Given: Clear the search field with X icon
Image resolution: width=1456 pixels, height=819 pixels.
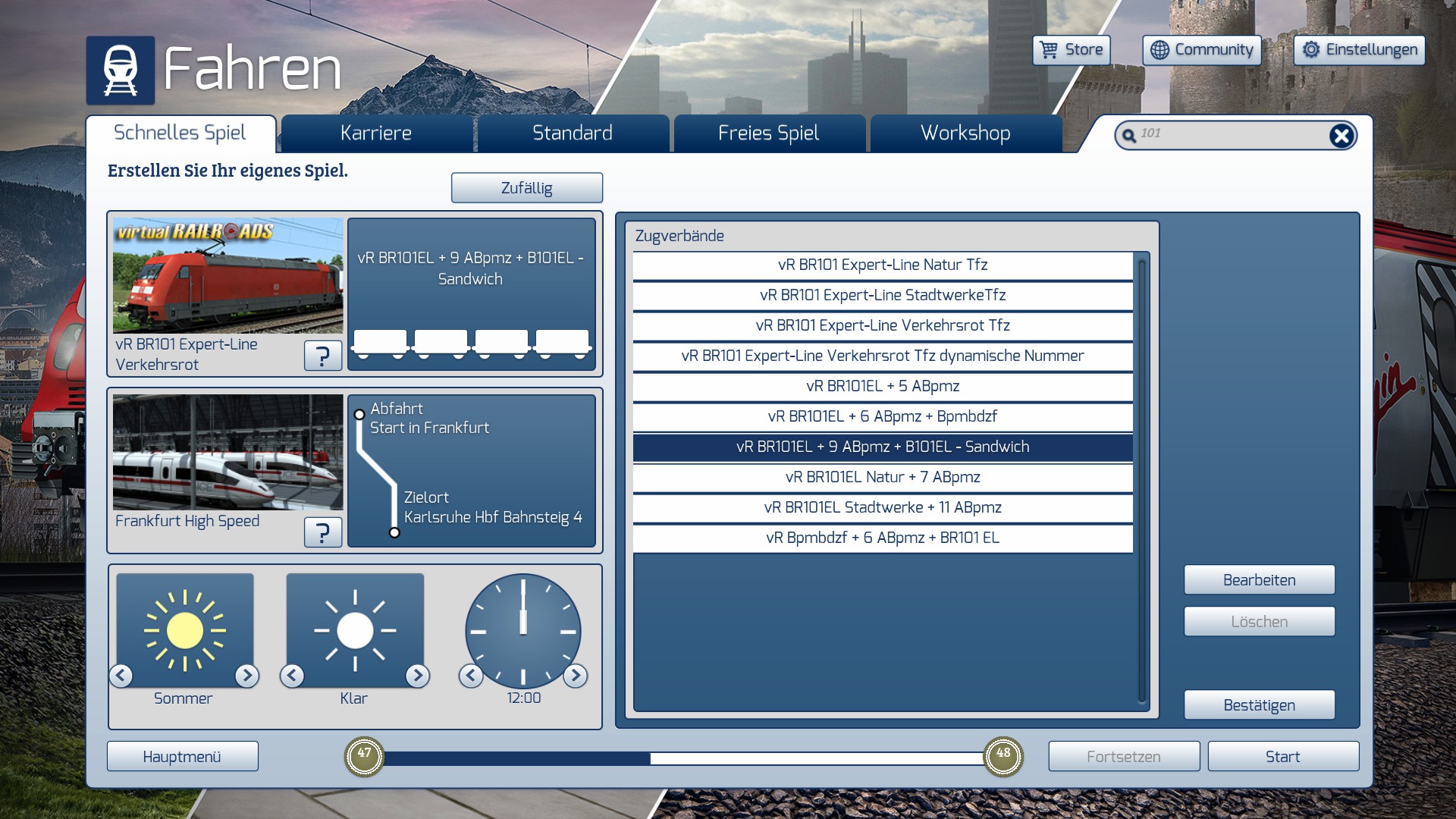Looking at the screenshot, I should [1341, 136].
